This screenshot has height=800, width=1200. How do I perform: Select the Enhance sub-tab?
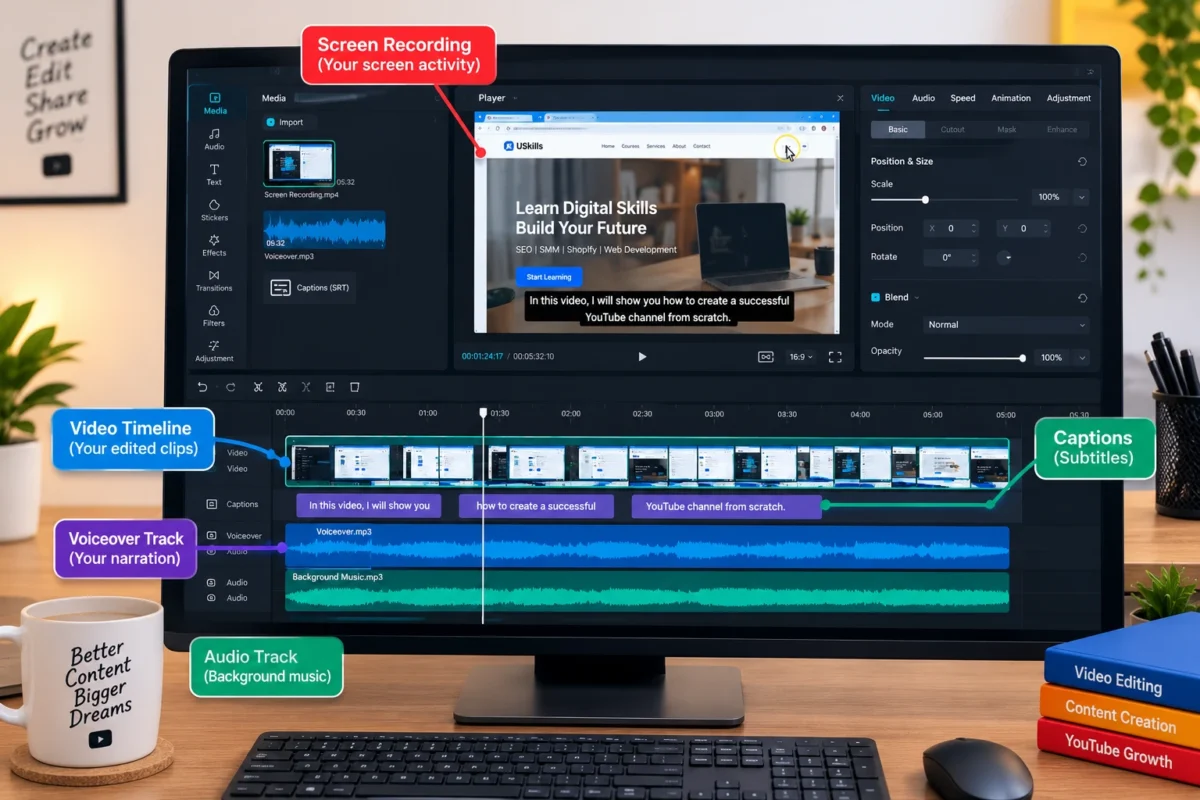[1062, 130]
